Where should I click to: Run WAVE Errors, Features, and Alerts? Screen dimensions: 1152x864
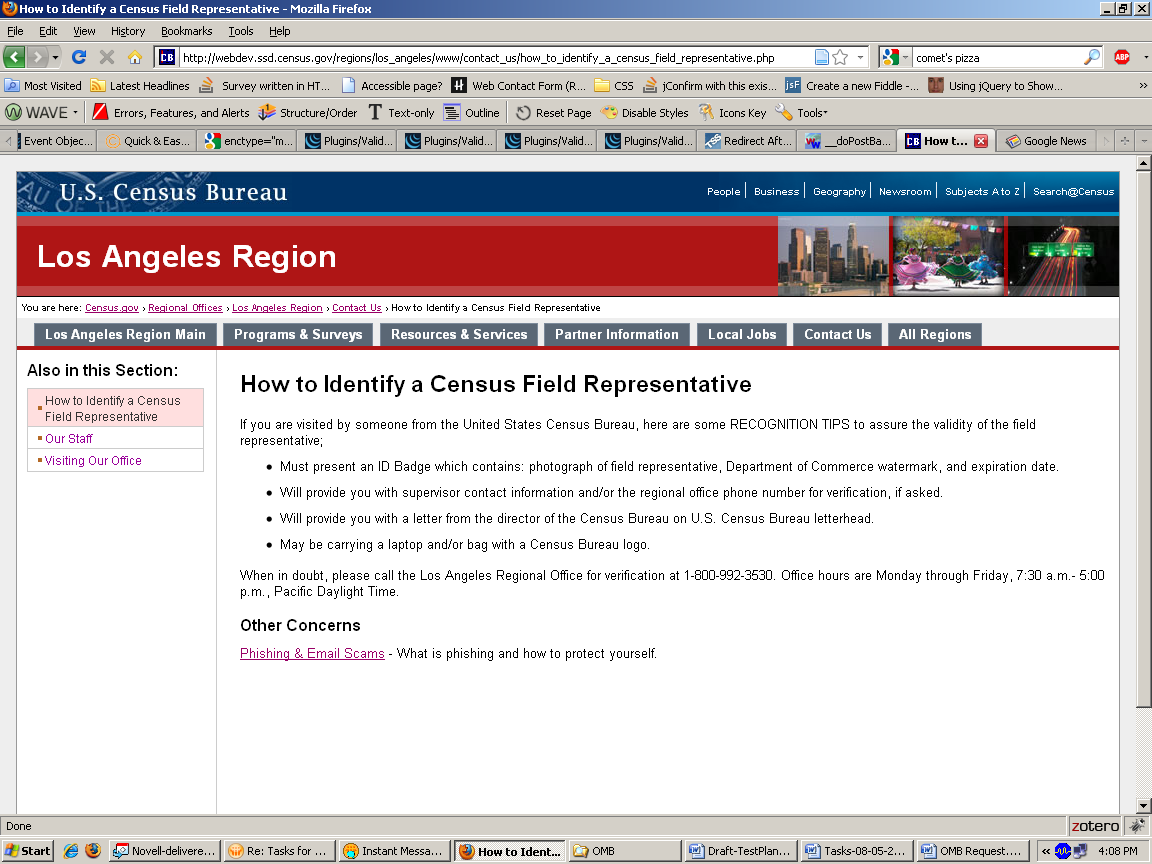(171, 112)
